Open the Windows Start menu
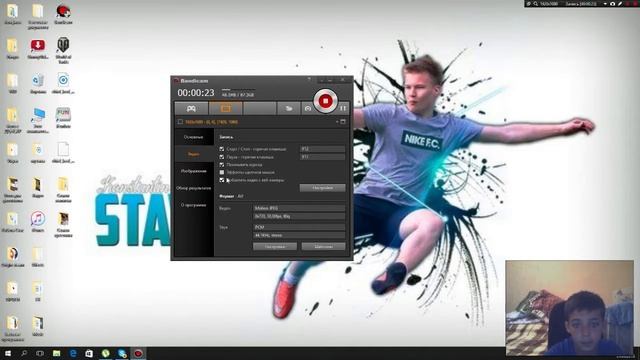This screenshot has height=360, width=640. click(x=8, y=353)
